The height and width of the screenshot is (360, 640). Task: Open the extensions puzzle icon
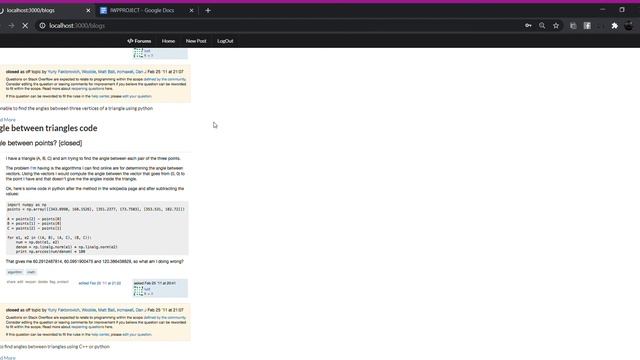point(614,25)
